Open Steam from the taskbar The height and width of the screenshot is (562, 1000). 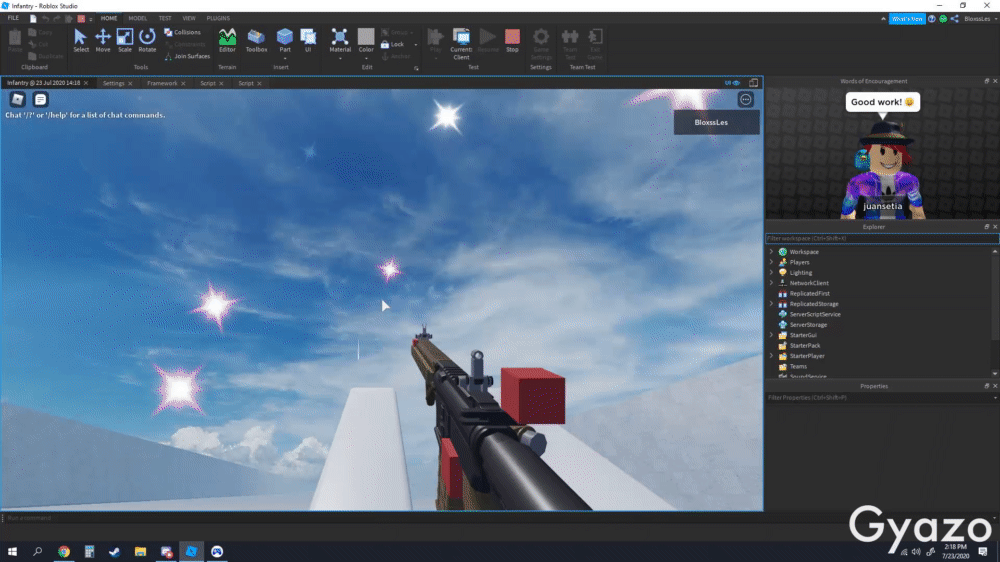coord(115,551)
